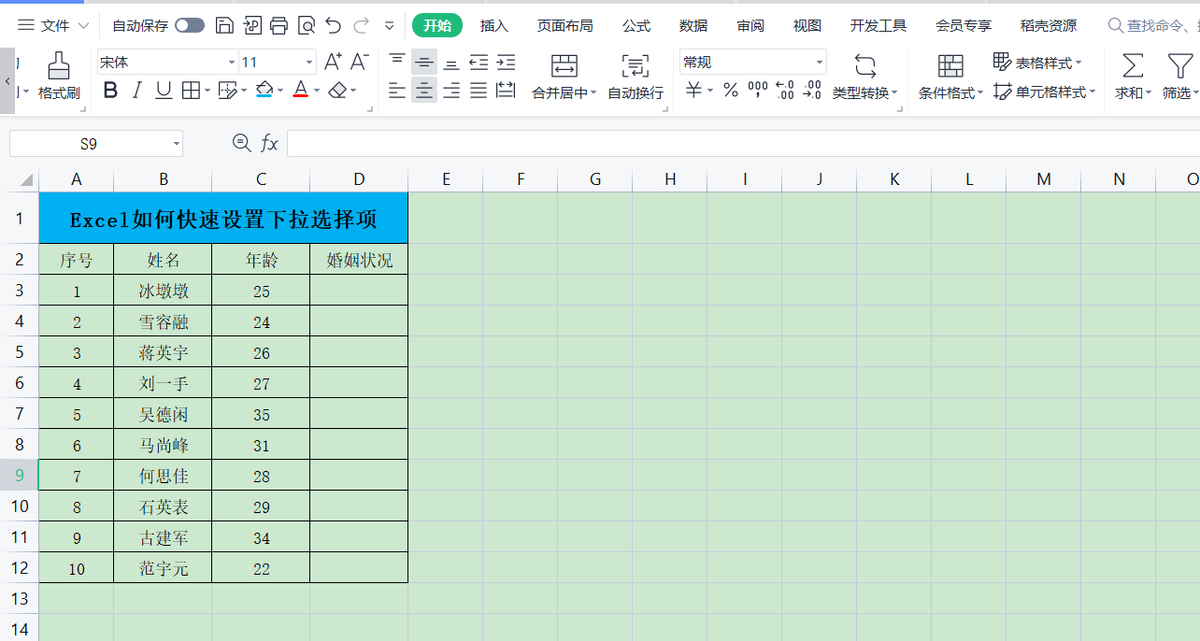The width and height of the screenshot is (1200, 641).
Task: Toggle horizontal center alignment
Action: (424, 91)
